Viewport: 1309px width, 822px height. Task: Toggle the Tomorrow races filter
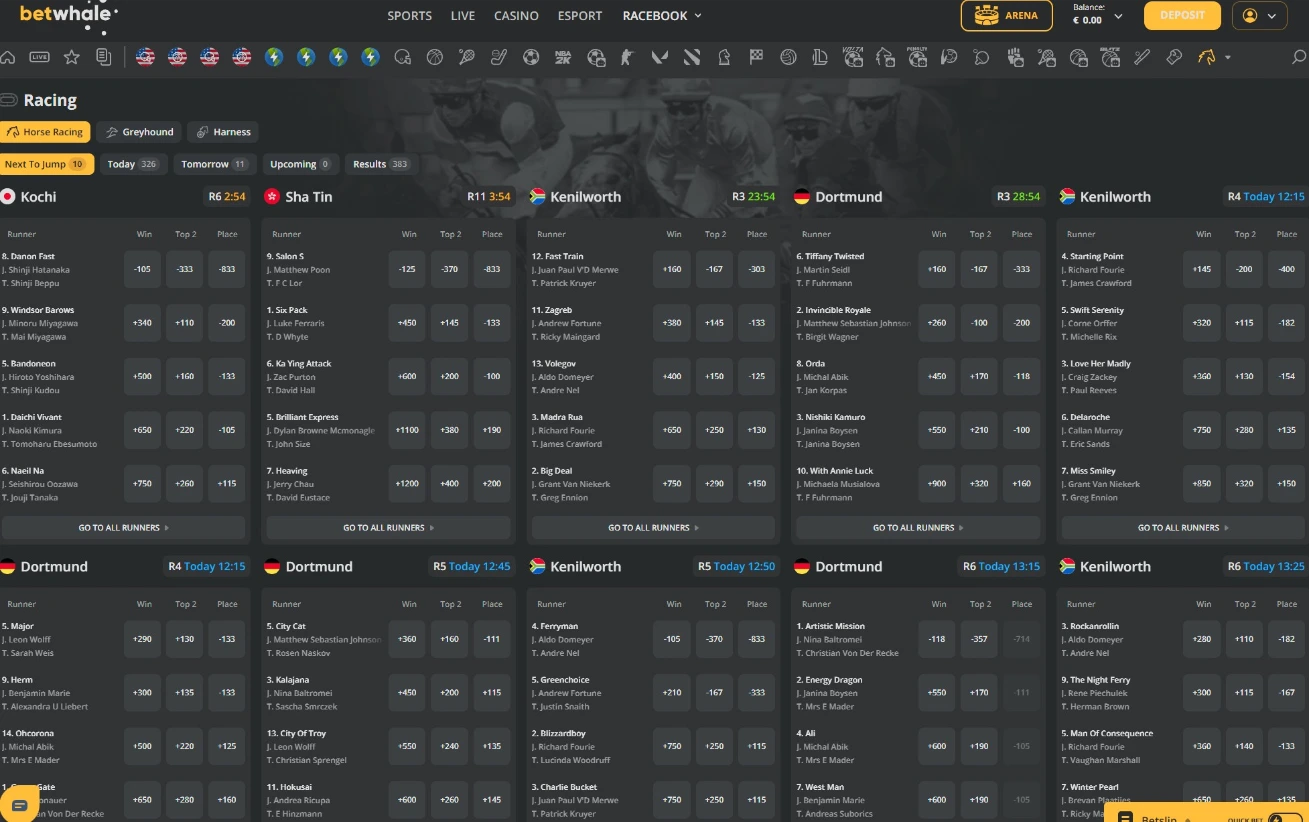213,163
